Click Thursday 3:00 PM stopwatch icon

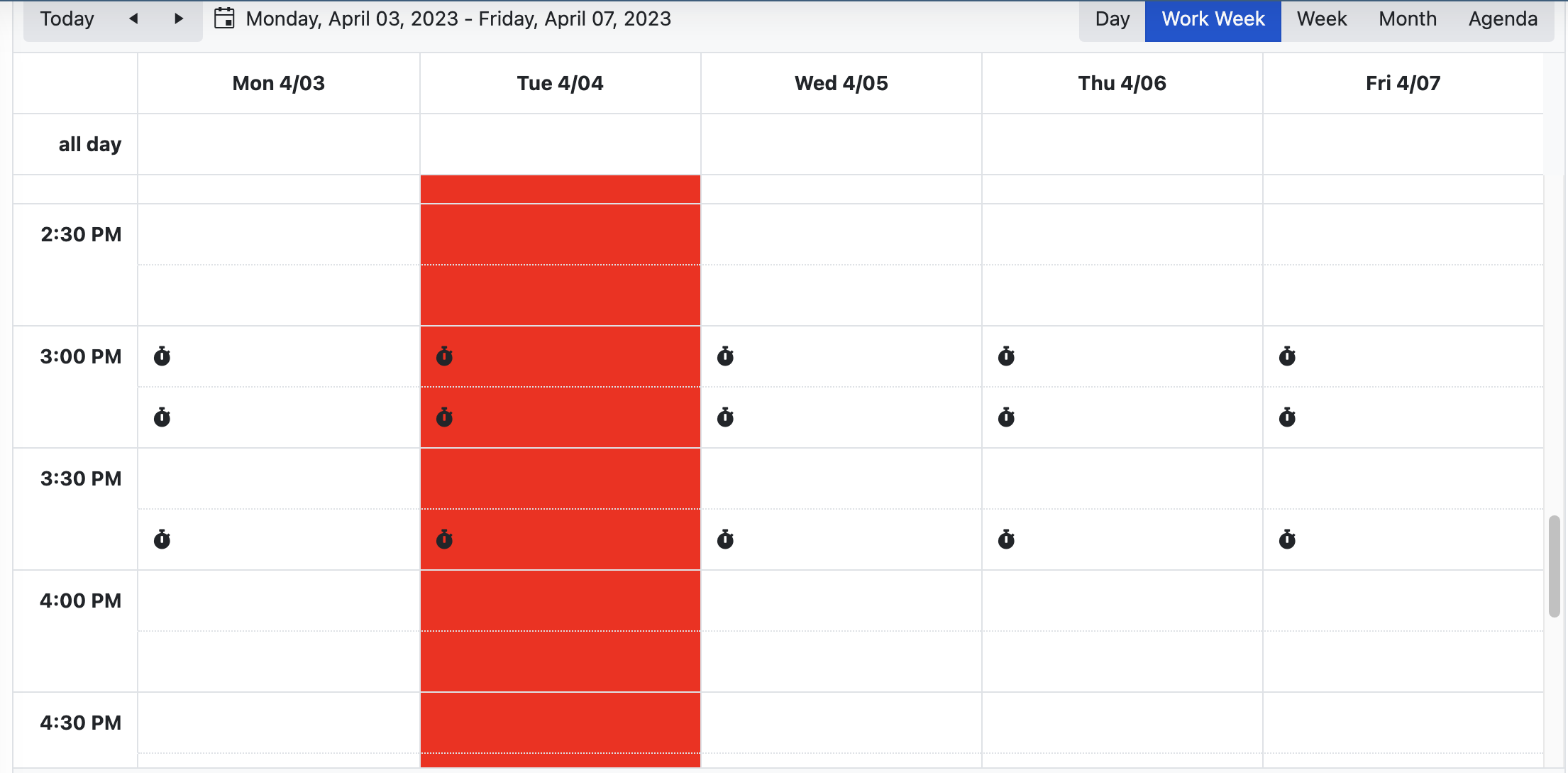(1006, 356)
